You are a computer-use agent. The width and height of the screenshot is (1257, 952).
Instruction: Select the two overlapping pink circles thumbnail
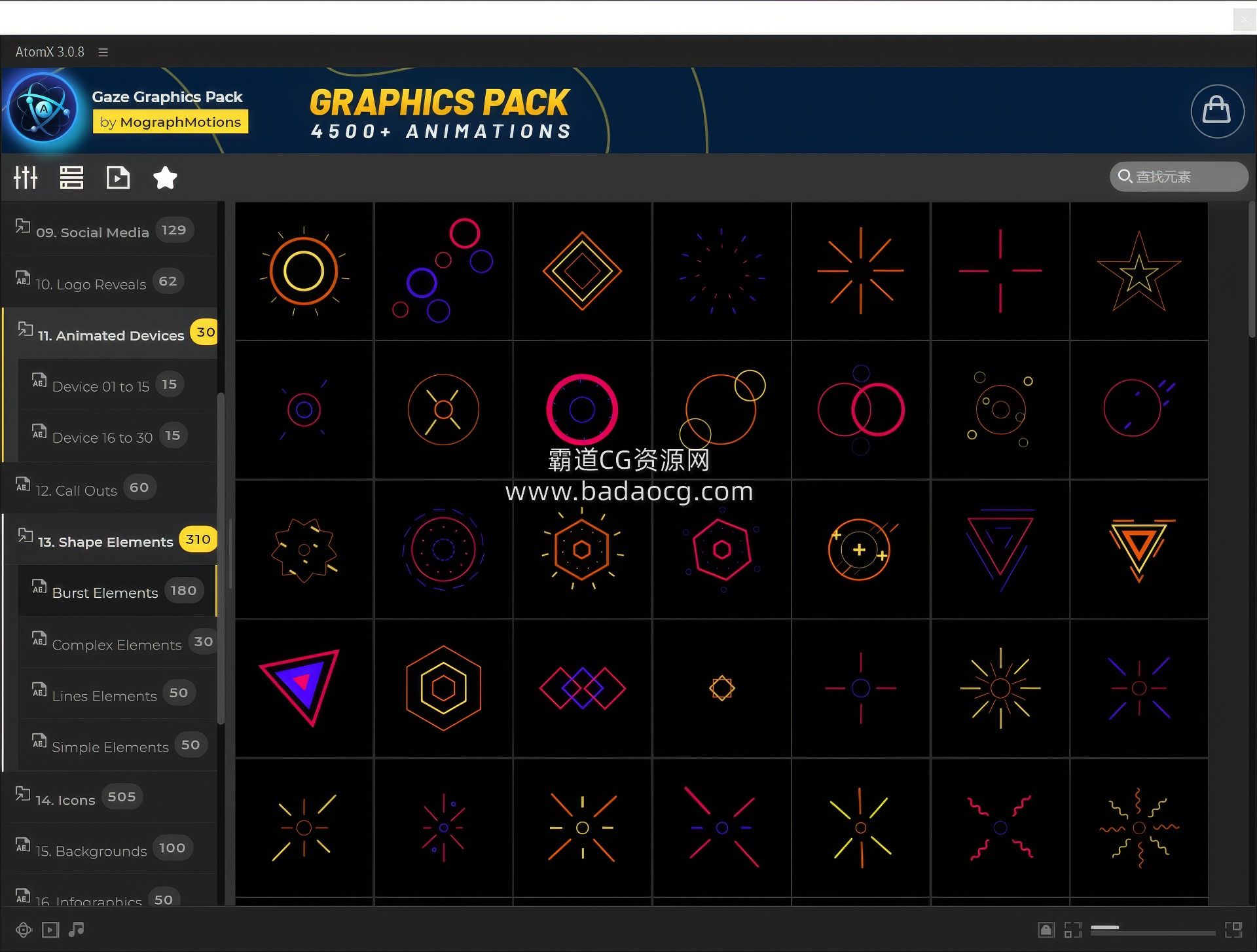point(861,410)
